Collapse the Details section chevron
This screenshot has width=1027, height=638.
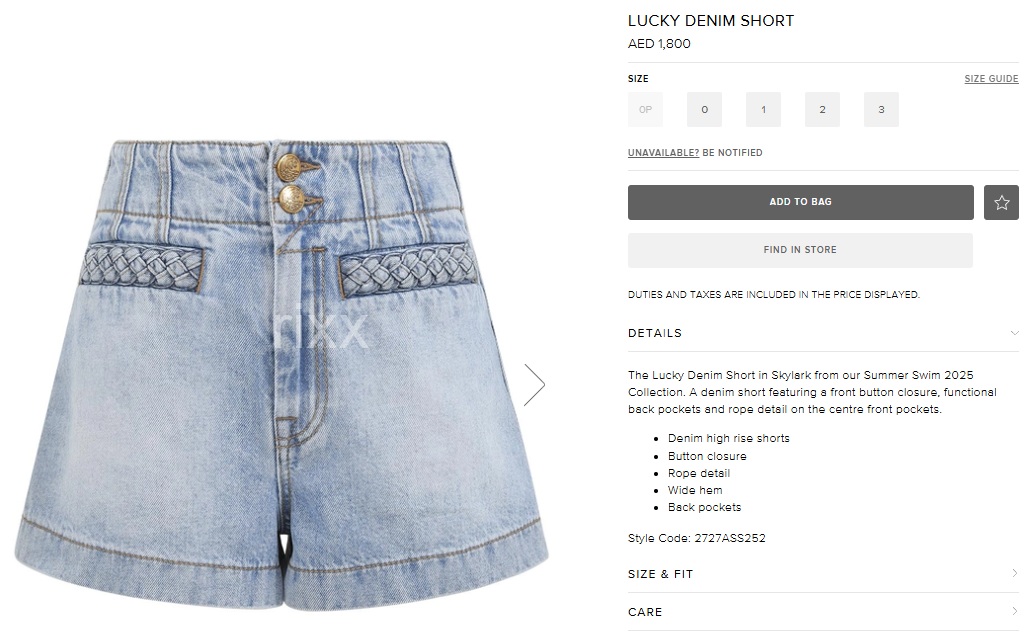click(1014, 333)
